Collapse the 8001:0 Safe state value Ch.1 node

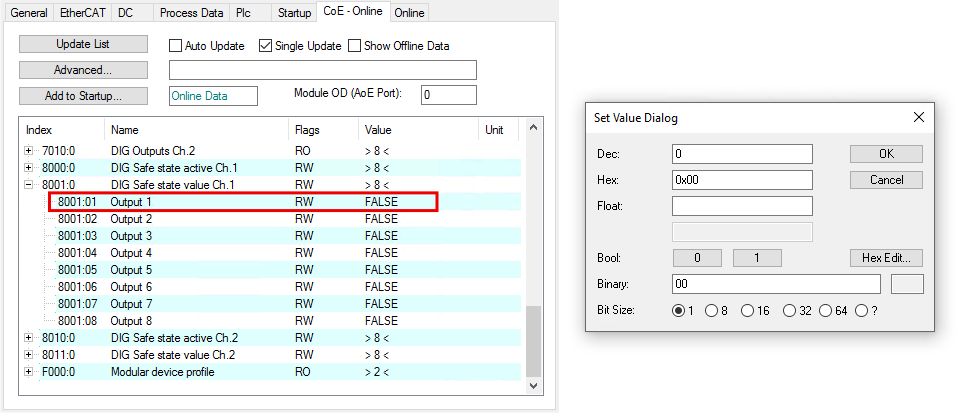(x=29, y=185)
